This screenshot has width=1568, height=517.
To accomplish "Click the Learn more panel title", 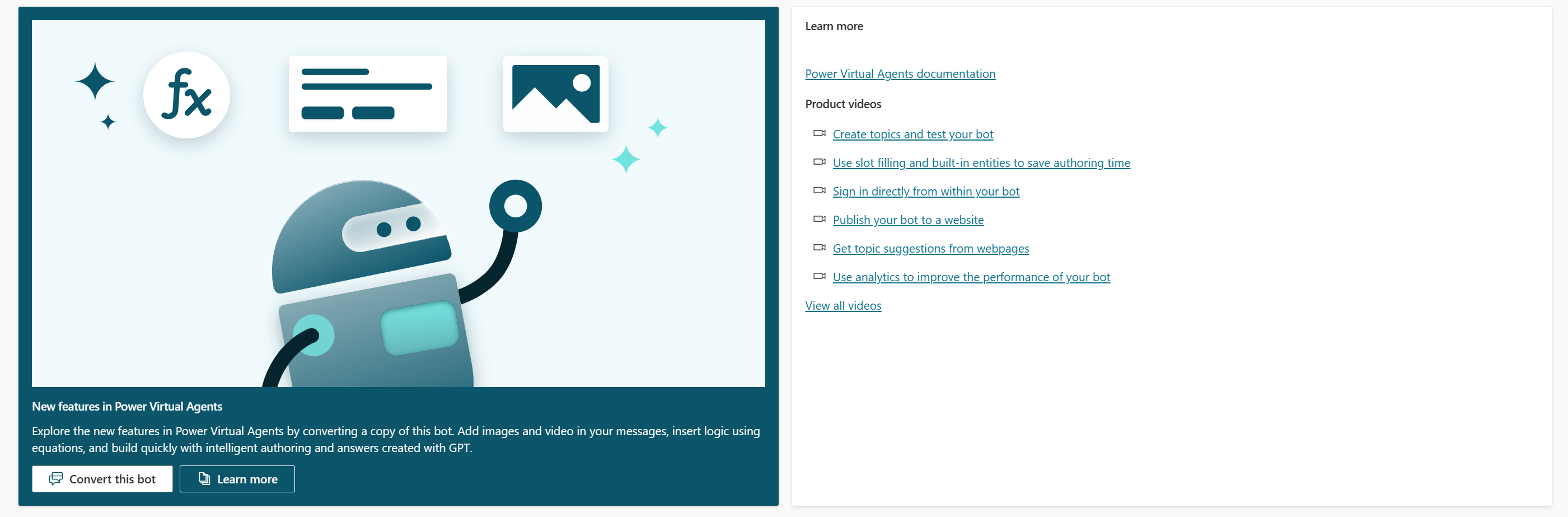I will pyautogui.click(x=834, y=26).
